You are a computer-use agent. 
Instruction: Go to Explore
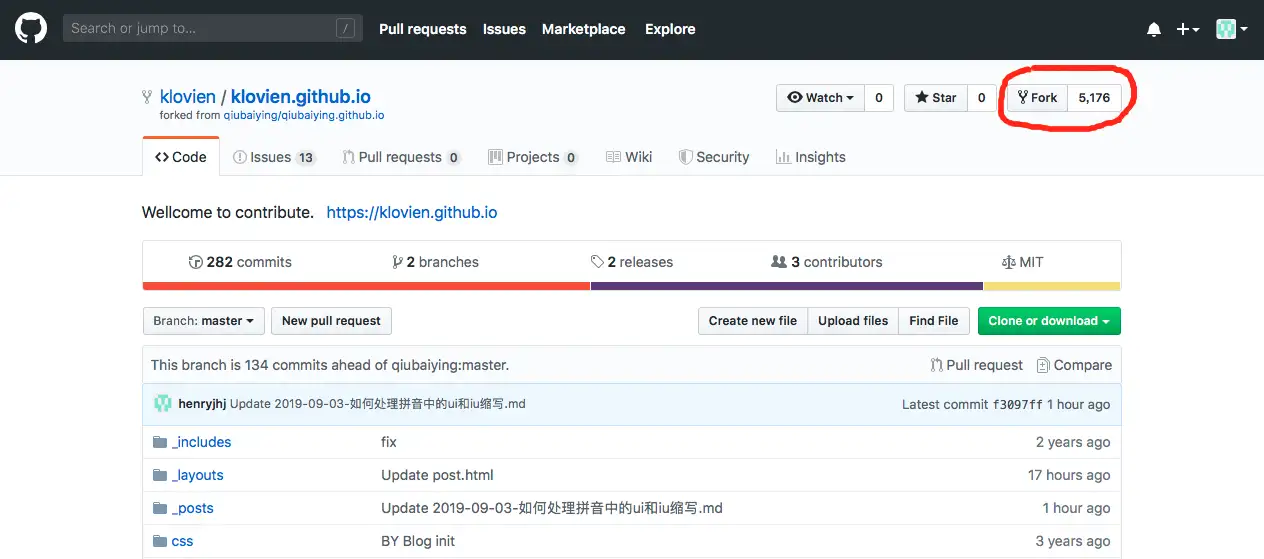(670, 29)
